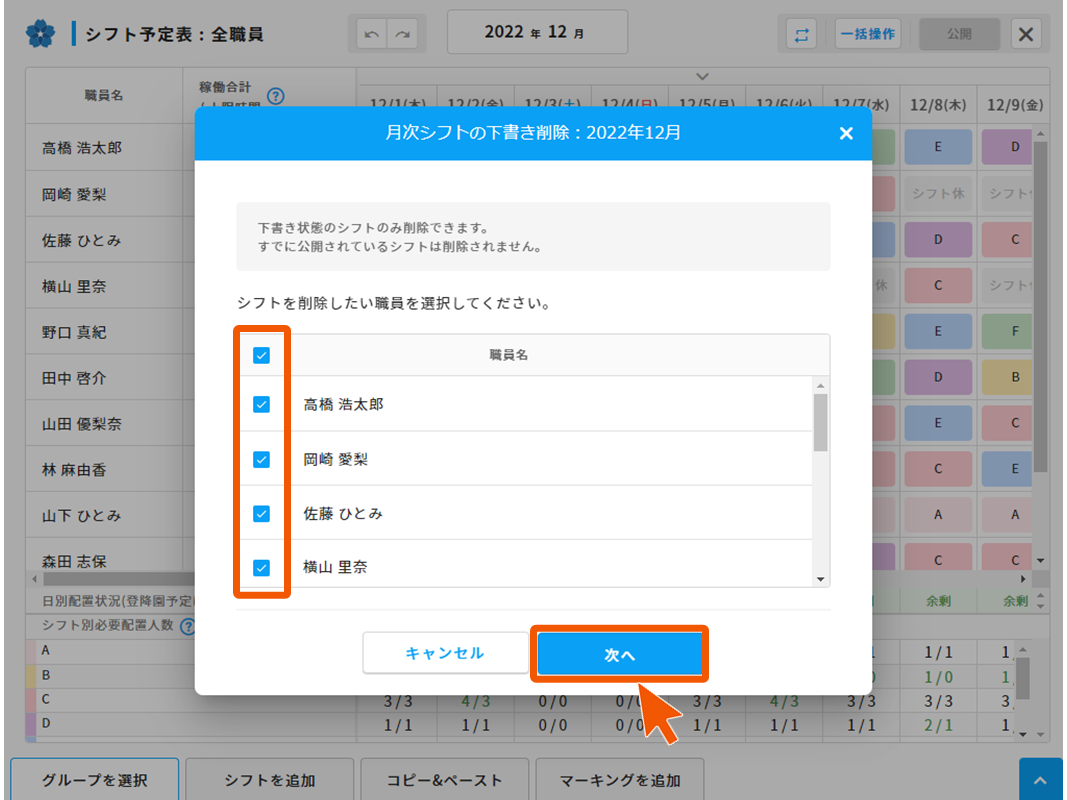Close the draft deletion dialog
Image resolution: width=1067 pixels, height=800 pixels.
[846, 133]
